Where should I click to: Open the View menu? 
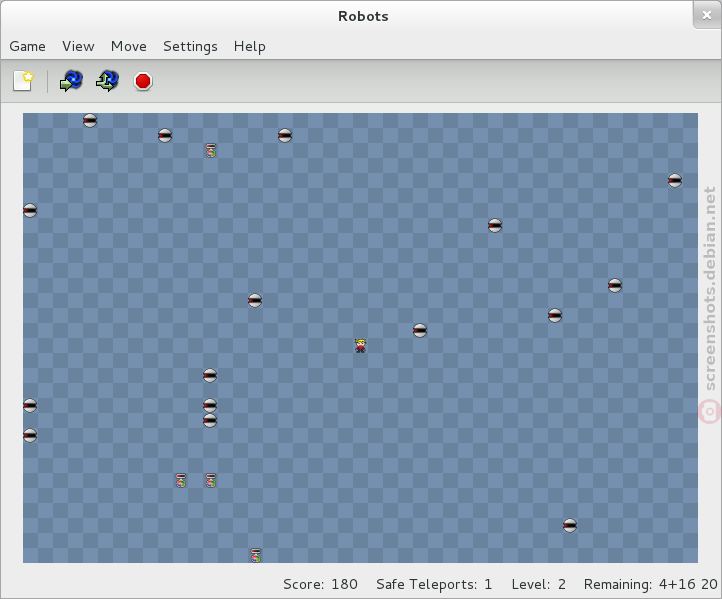(78, 47)
